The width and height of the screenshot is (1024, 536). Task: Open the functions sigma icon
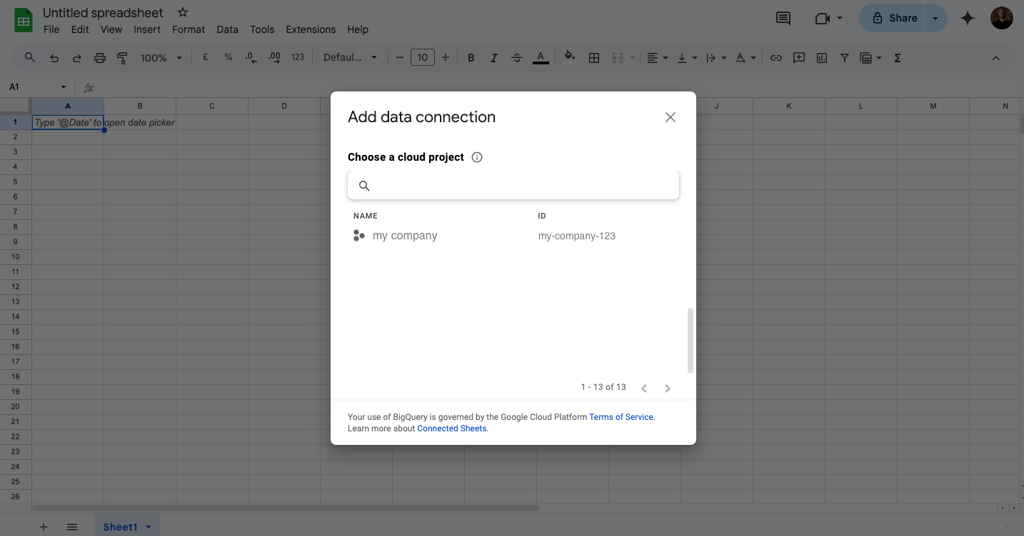coord(897,58)
